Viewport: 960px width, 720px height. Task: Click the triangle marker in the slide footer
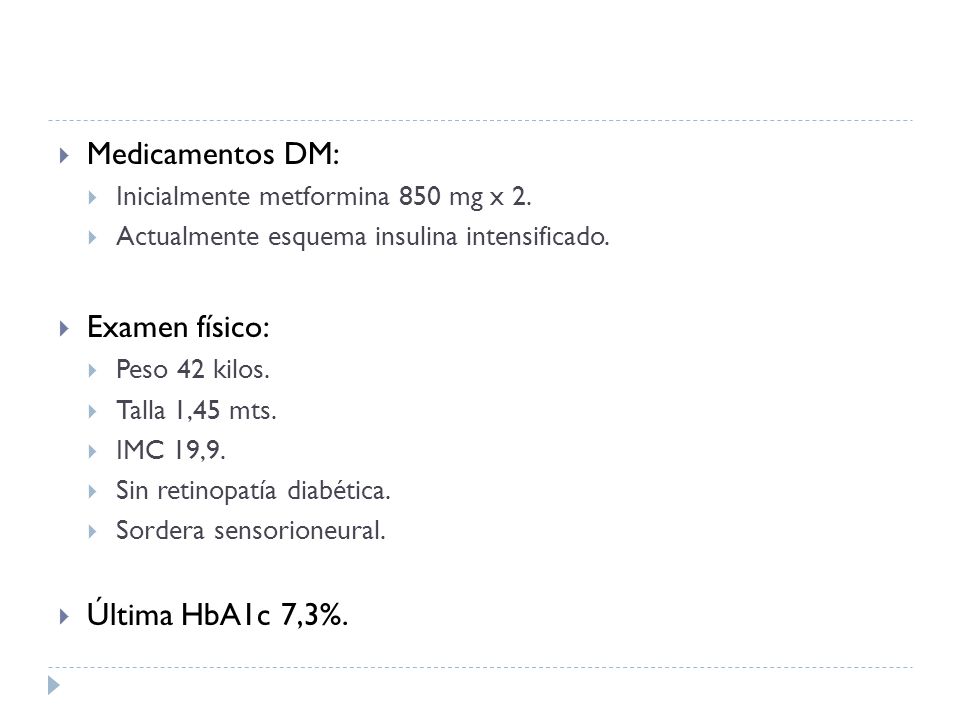point(54,685)
